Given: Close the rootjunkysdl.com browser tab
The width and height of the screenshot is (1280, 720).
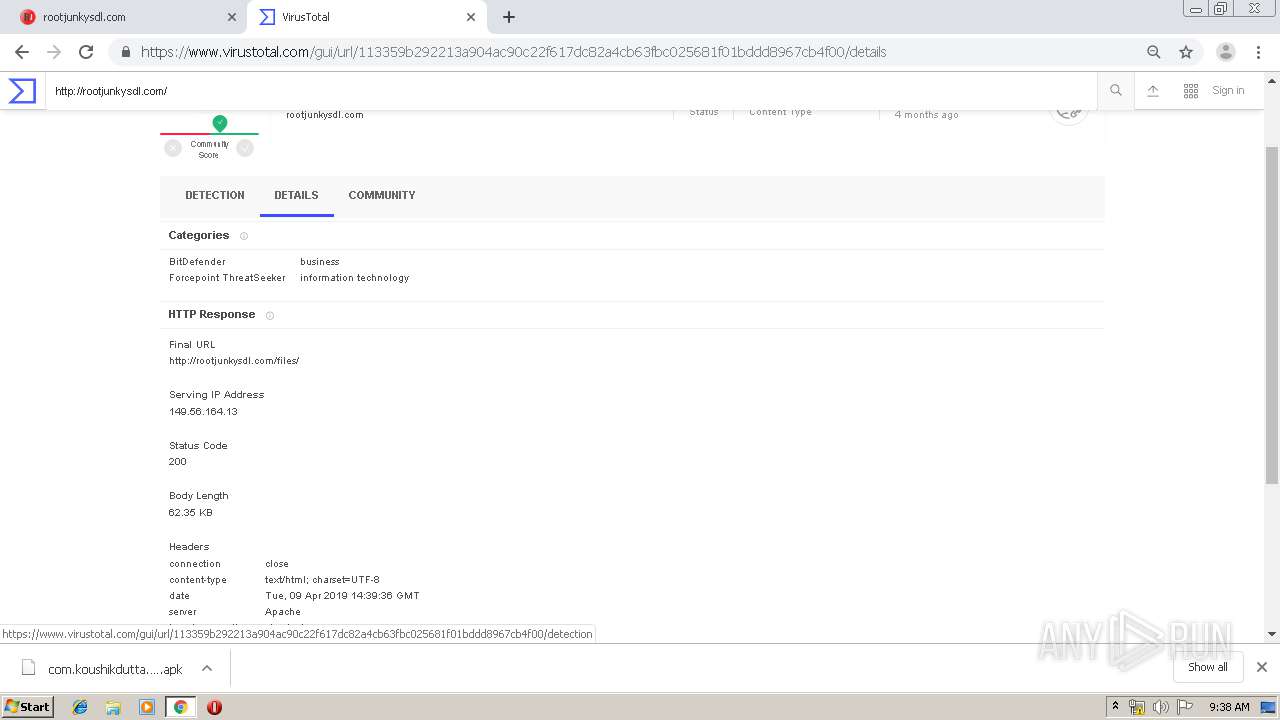Looking at the screenshot, I should pyautogui.click(x=232, y=17).
